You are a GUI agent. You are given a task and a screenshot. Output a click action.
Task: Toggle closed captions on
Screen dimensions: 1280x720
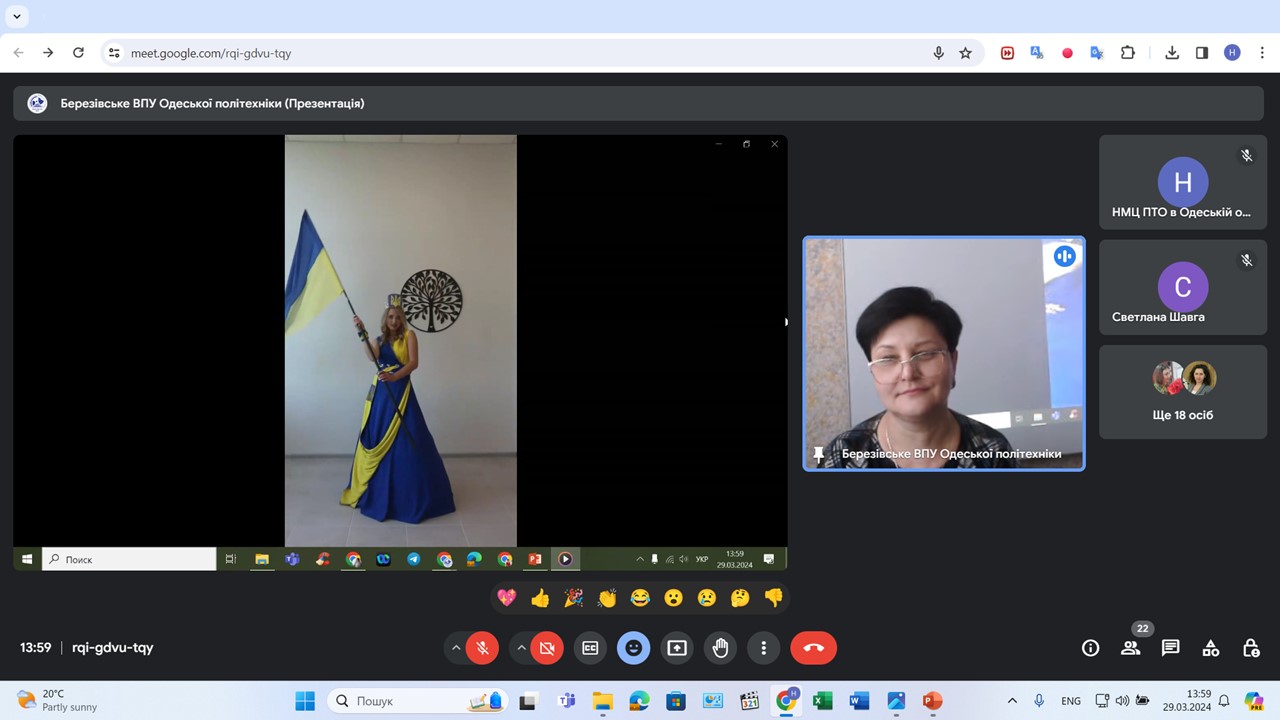coord(590,648)
